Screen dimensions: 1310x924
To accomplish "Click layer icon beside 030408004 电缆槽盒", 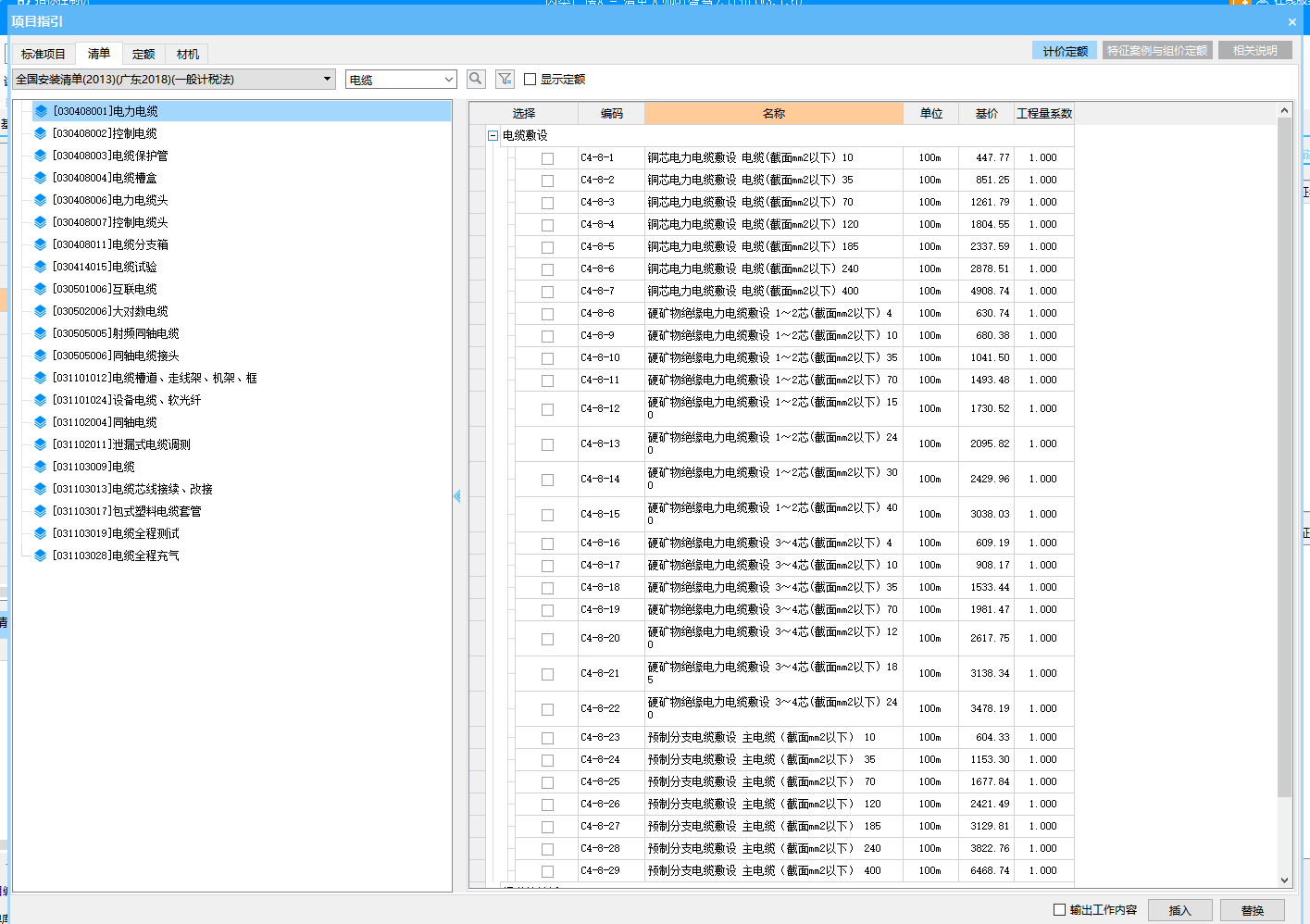I will 41,178.
